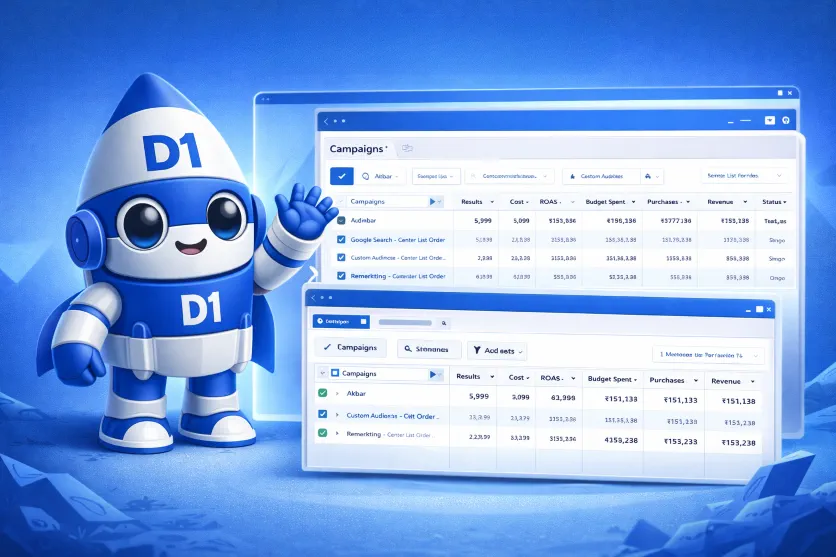
Task: Click the 4159,238 Budget Spent value in the Remarketing row
Action: pos(621,440)
